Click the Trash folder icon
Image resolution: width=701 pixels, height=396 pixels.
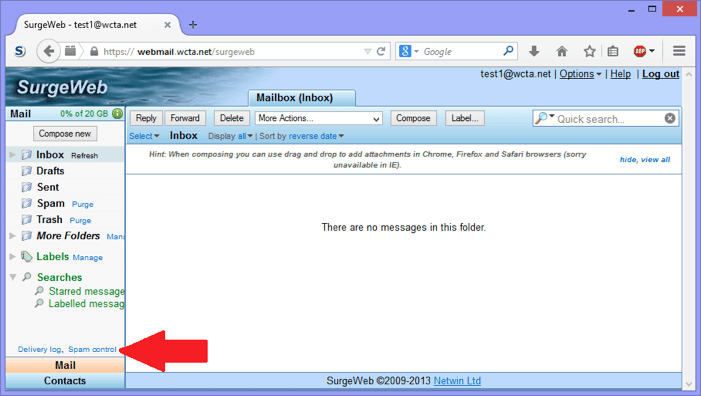click(x=27, y=219)
